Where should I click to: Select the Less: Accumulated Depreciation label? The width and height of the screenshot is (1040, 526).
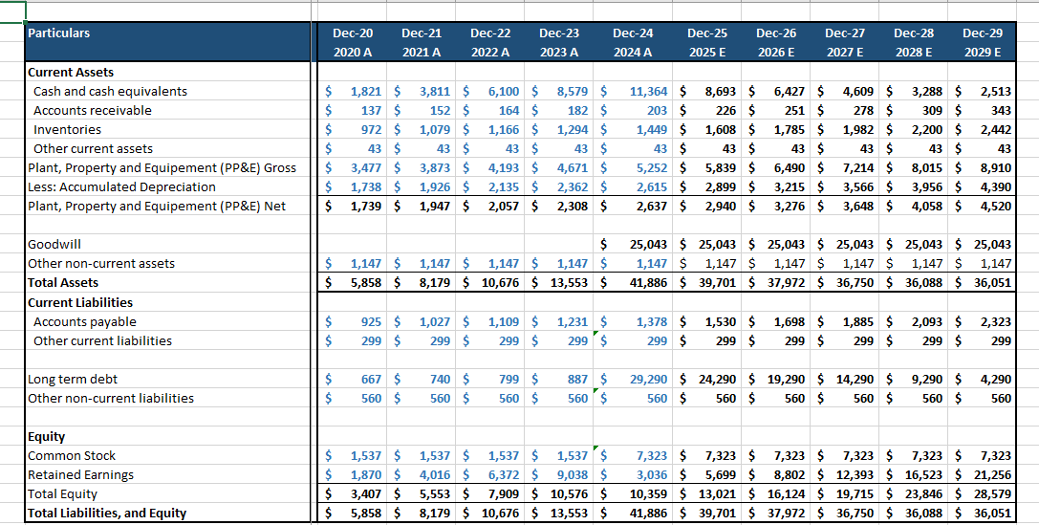click(x=121, y=187)
